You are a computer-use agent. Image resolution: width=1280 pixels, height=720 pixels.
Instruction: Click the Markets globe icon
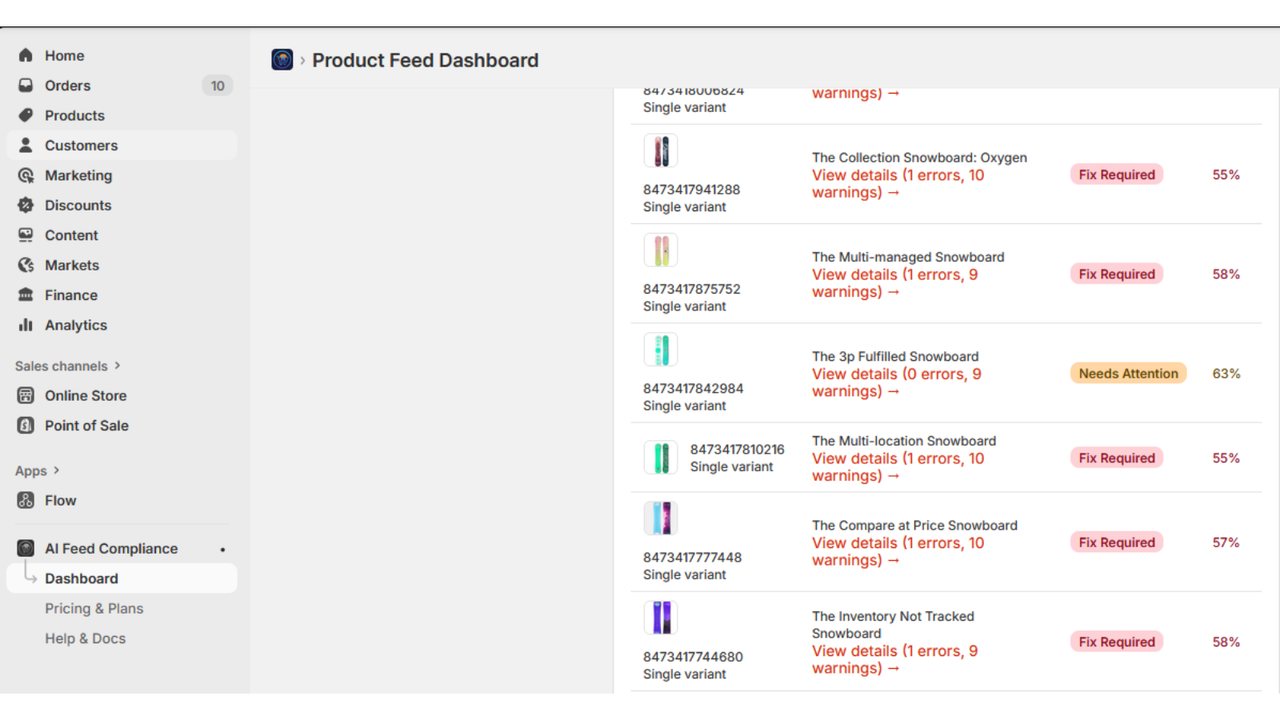tap(26, 265)
